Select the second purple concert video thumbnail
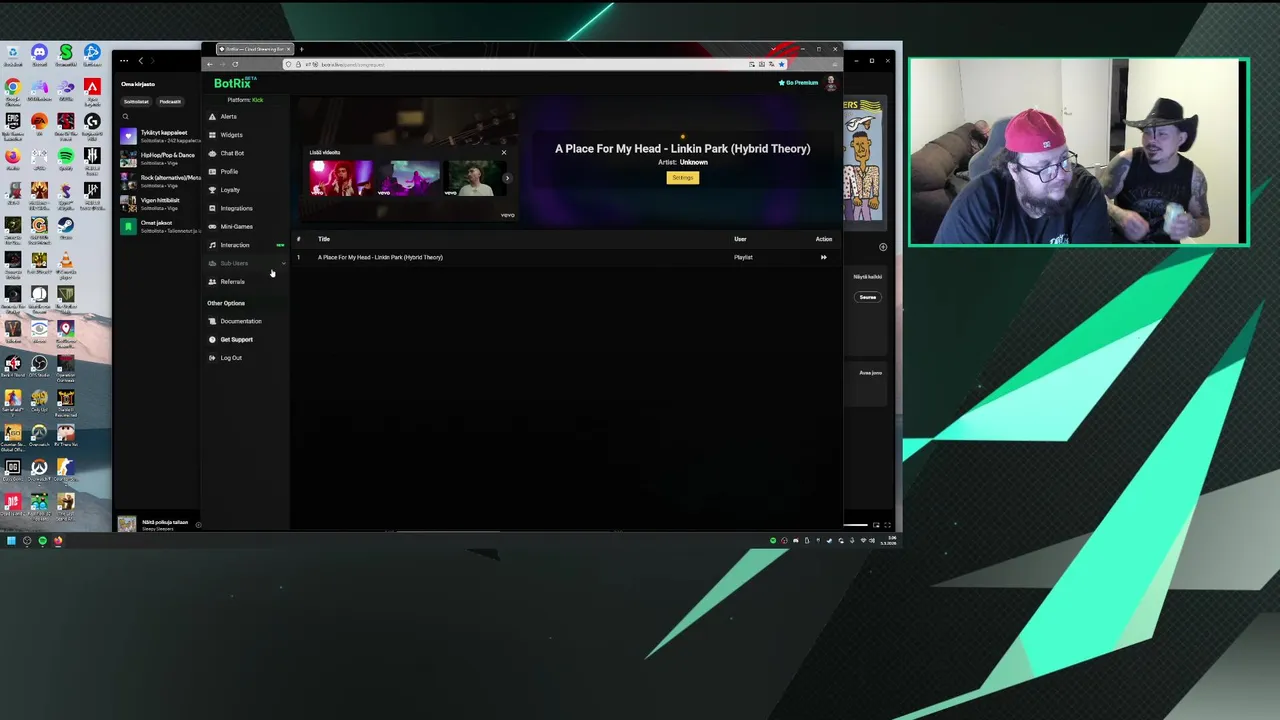The width and height of the screenshot is (1280, 720). click(x=408, y=178)
